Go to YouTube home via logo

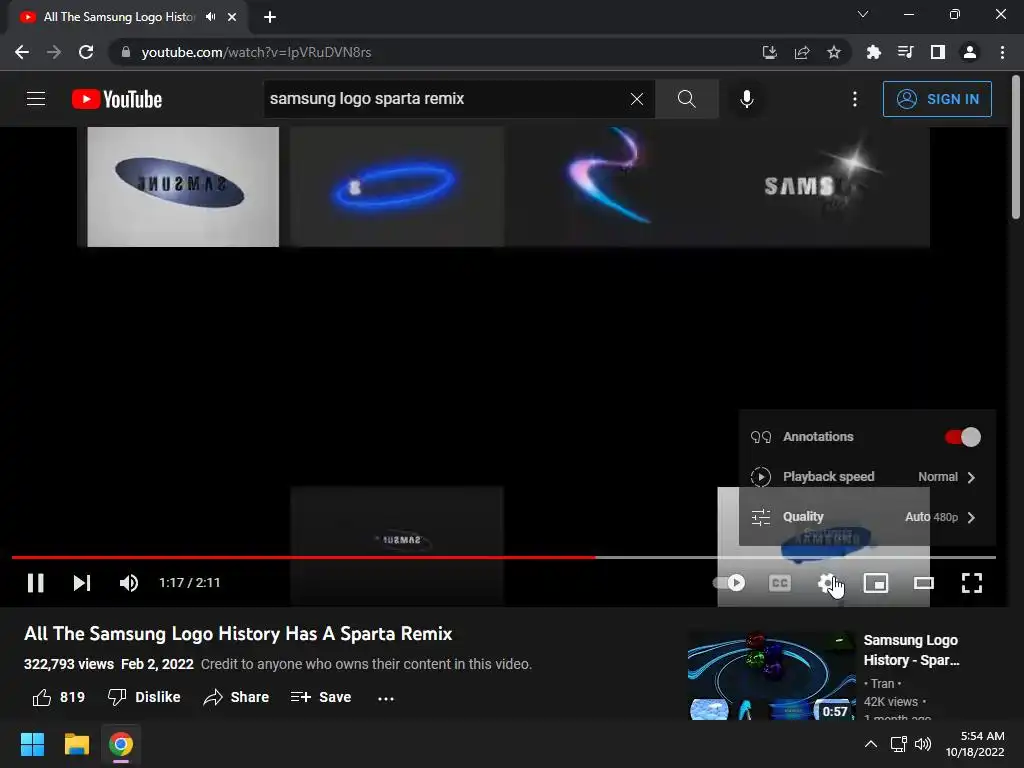117,99
